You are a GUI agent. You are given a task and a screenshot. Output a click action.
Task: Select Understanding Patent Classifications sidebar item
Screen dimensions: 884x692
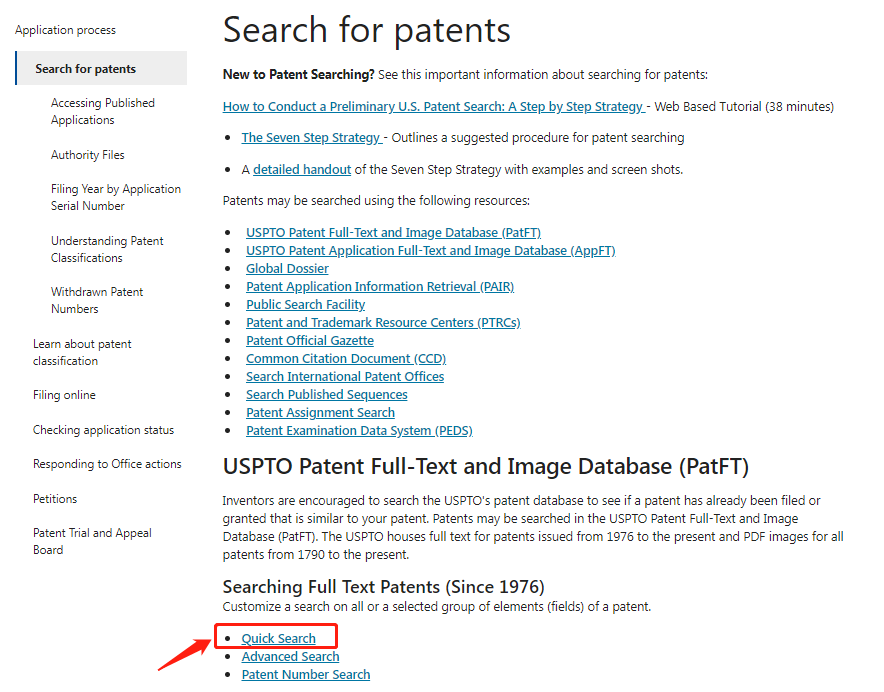(107, 249)
